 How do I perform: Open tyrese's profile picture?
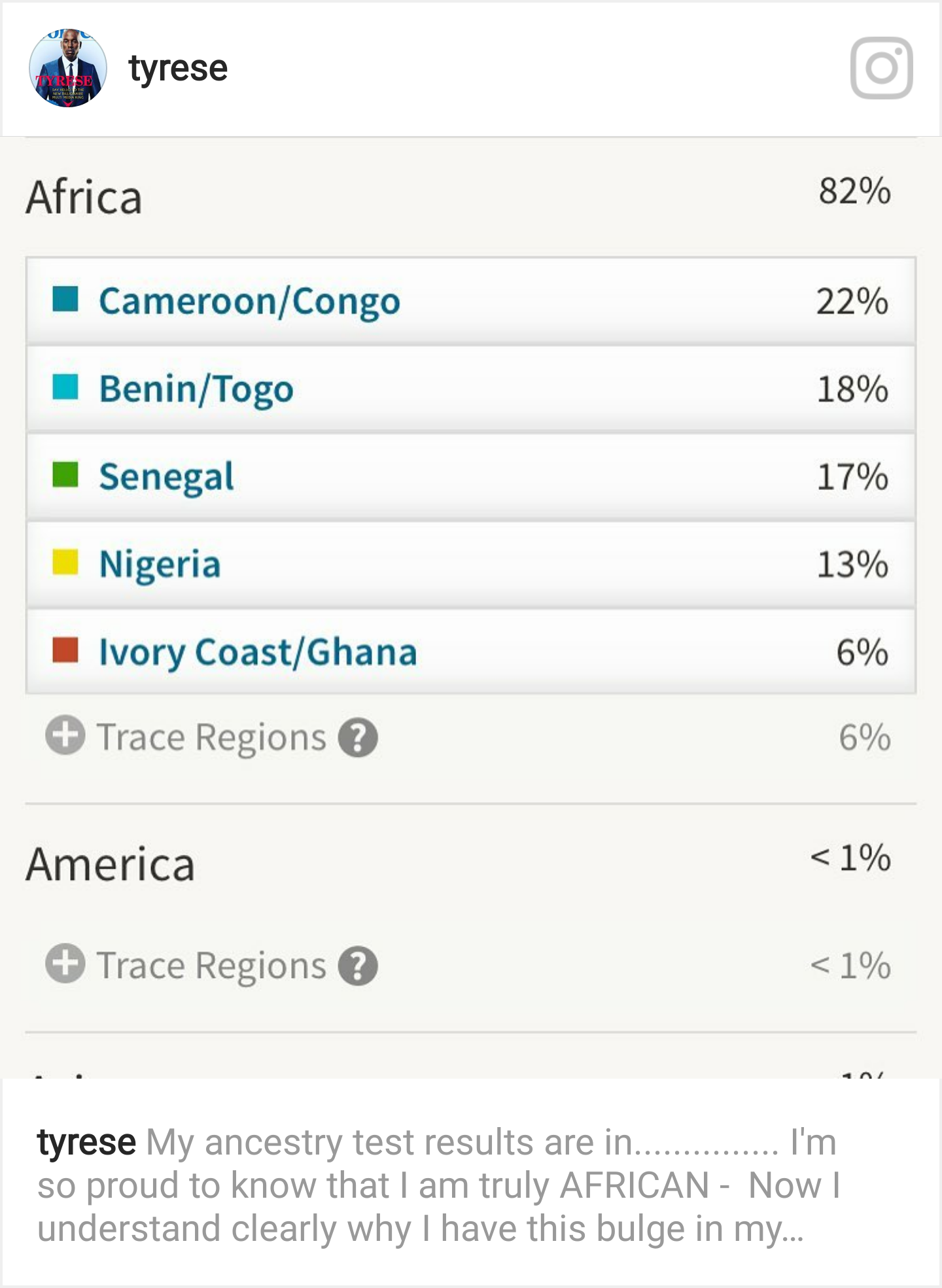(68, 68)
